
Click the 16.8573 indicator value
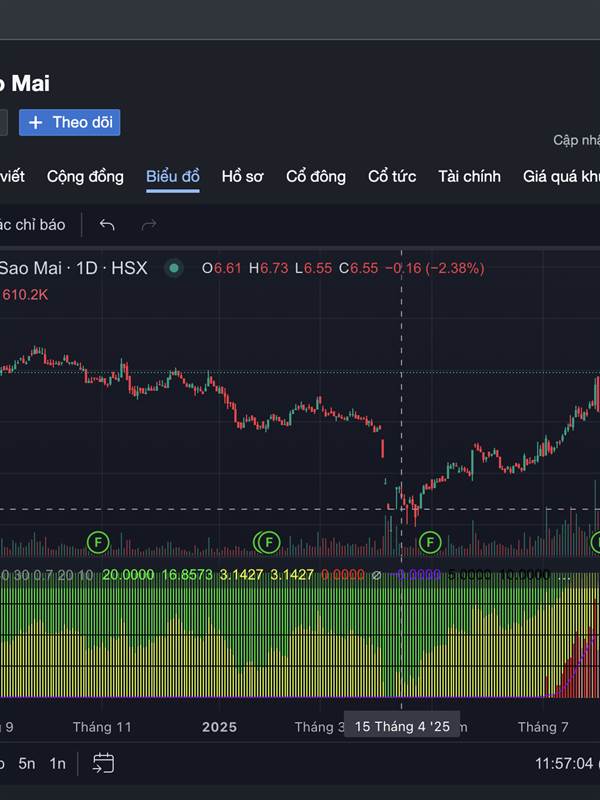coord(187,575)
